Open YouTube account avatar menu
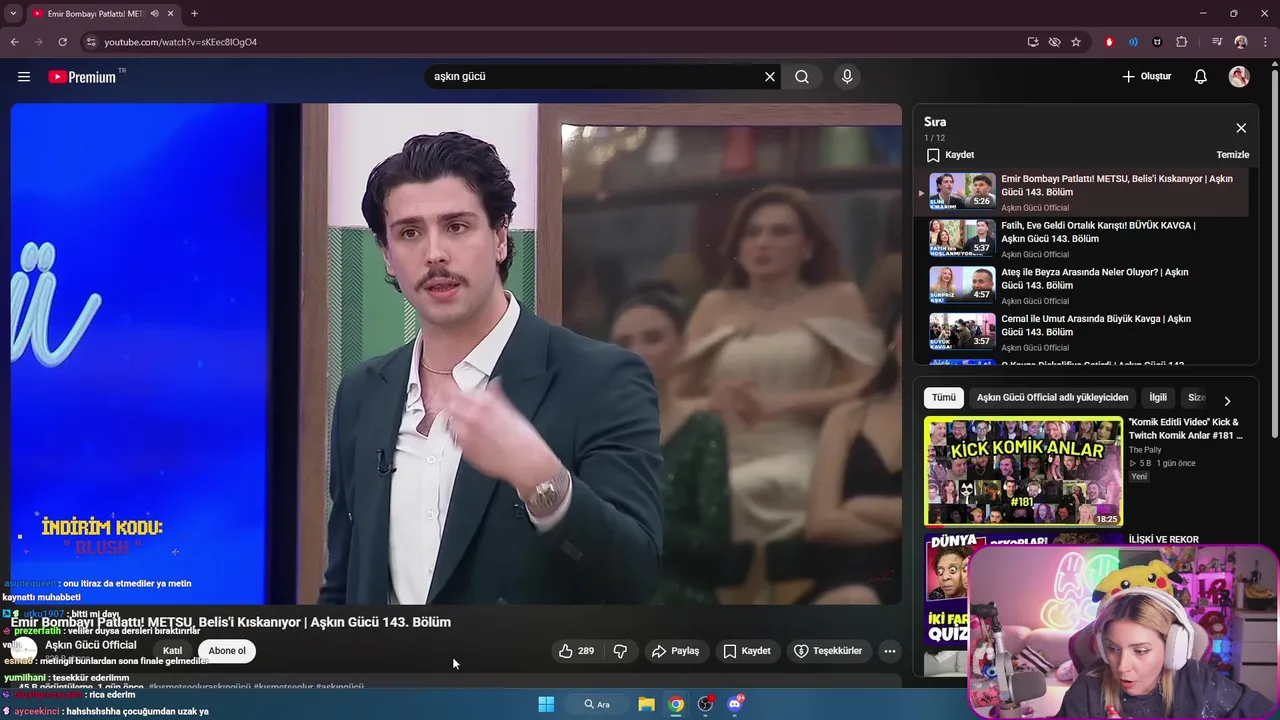1280x720 pixels. click(1239, 77)
